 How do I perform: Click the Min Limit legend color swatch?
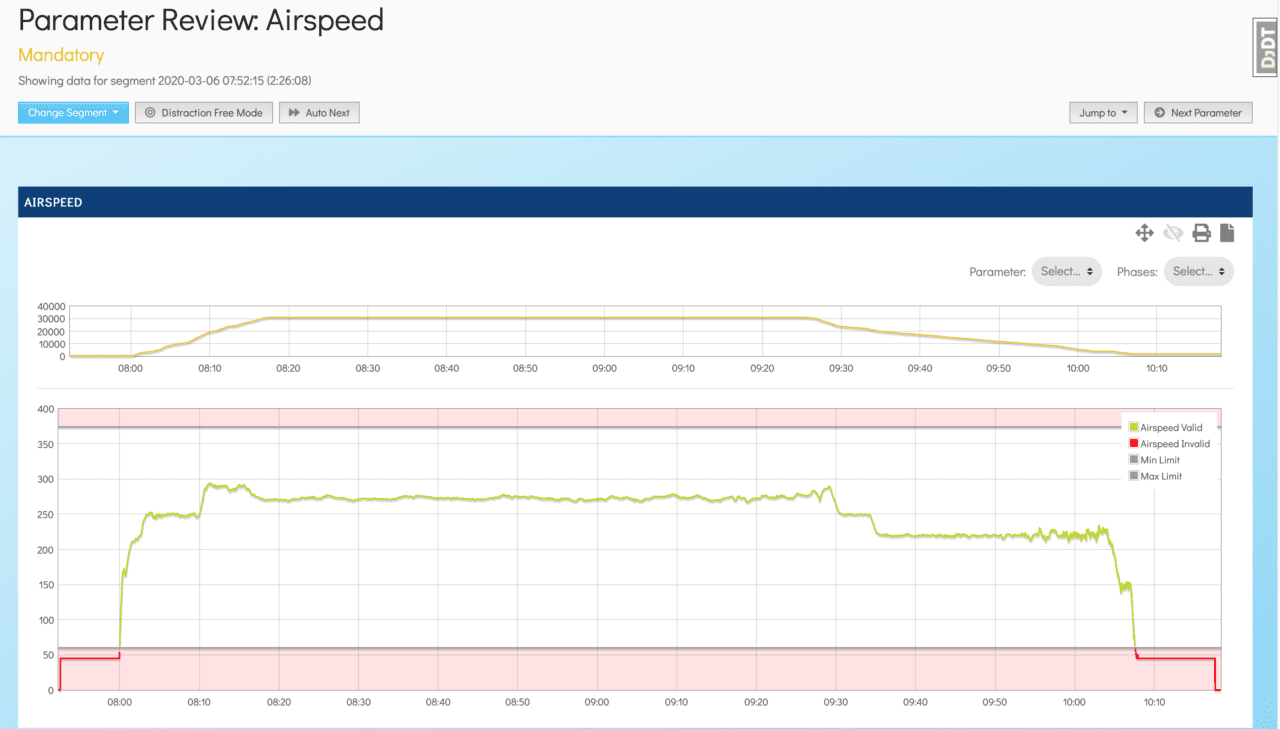pos(1133,459)
